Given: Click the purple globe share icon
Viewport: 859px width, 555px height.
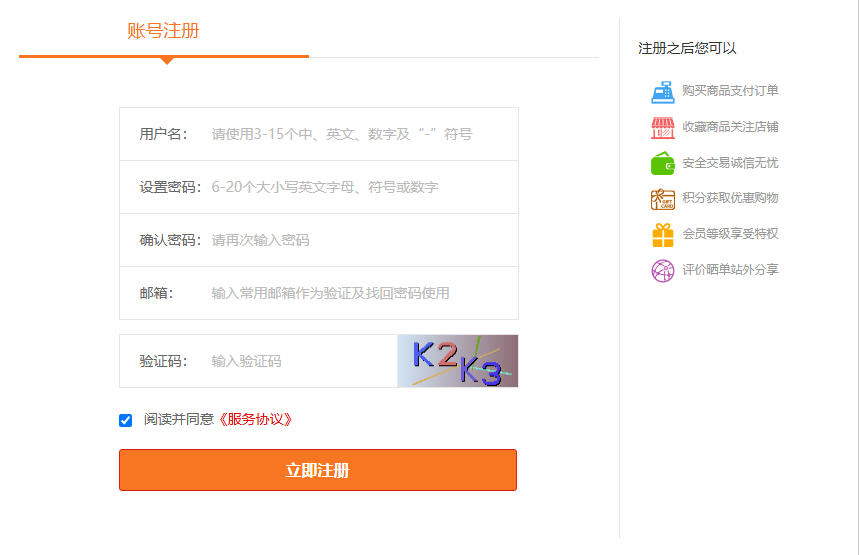Looking at the screenshot, I should click(662, 270).
